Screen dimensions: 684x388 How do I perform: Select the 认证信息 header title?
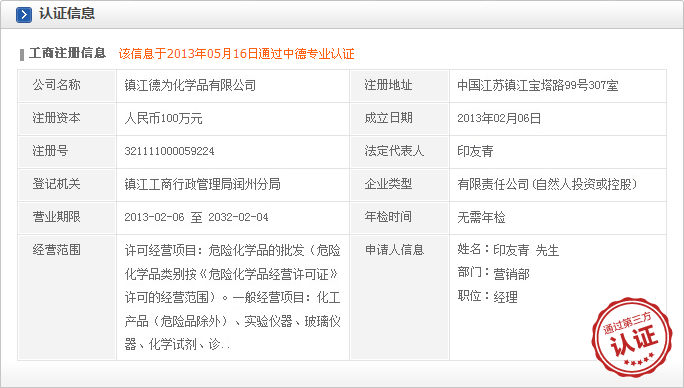coord(67,14)
